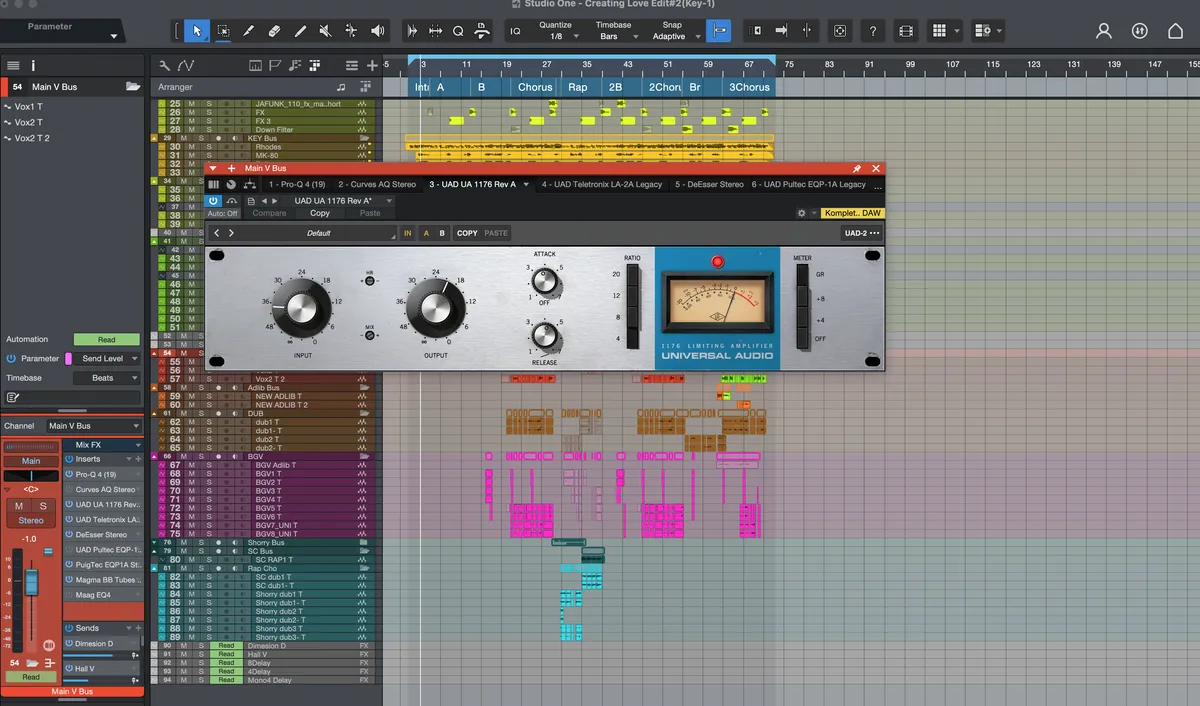Open the IQ input quantize button
Screen dimensions: 1200x706
(x=516, y=31)
